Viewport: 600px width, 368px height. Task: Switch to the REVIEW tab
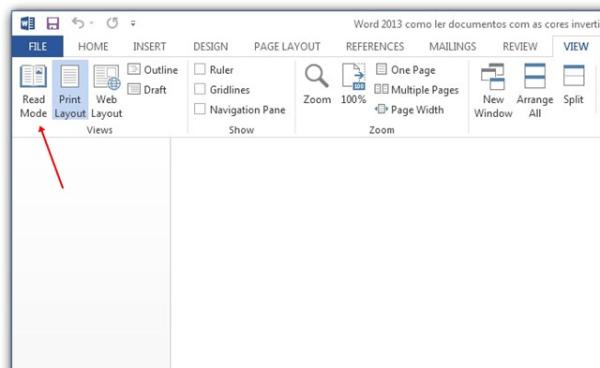(x=520, y=47)
